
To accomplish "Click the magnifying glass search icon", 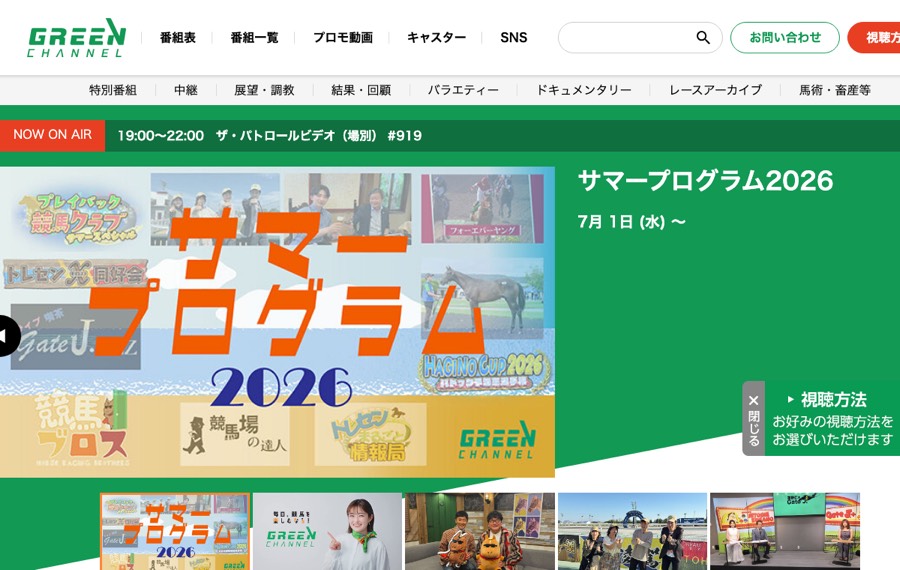I will [x=703, y=37].
